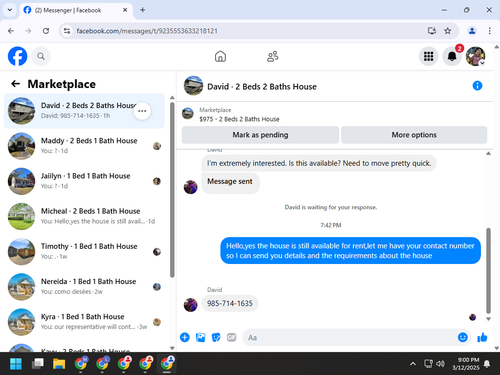Open the taskbar clock showing 9:00 PM

(x=466, y=364)
